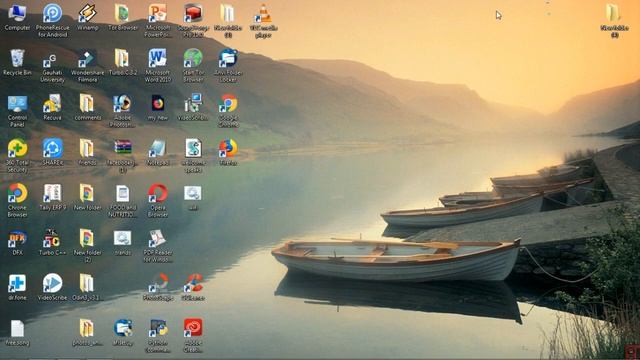Open the Turbo C 3.2 folder
Viewport: 640px width, 360px height.
[122, 62]
